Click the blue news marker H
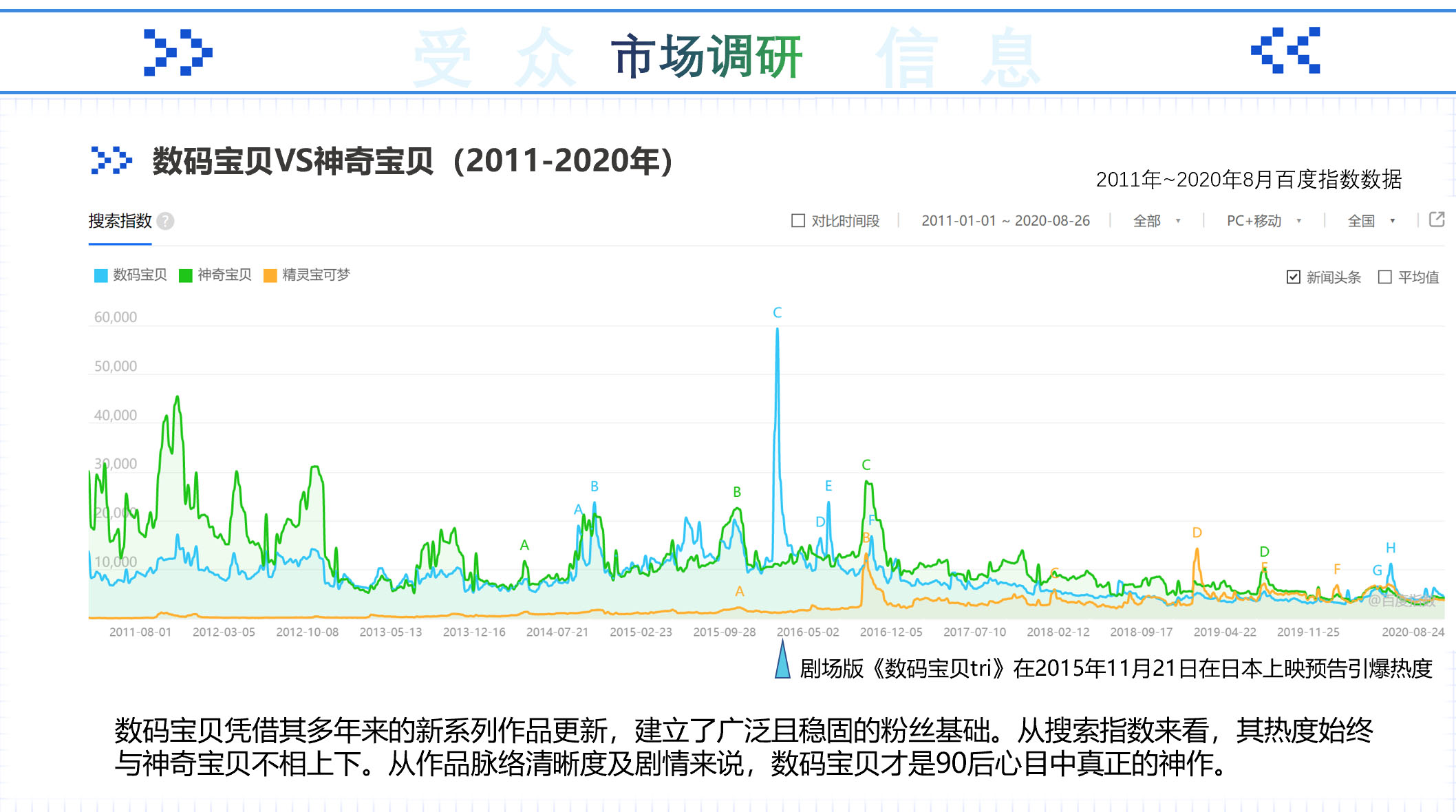This screenshot has width=1456, height=812. click(1391, 548)
